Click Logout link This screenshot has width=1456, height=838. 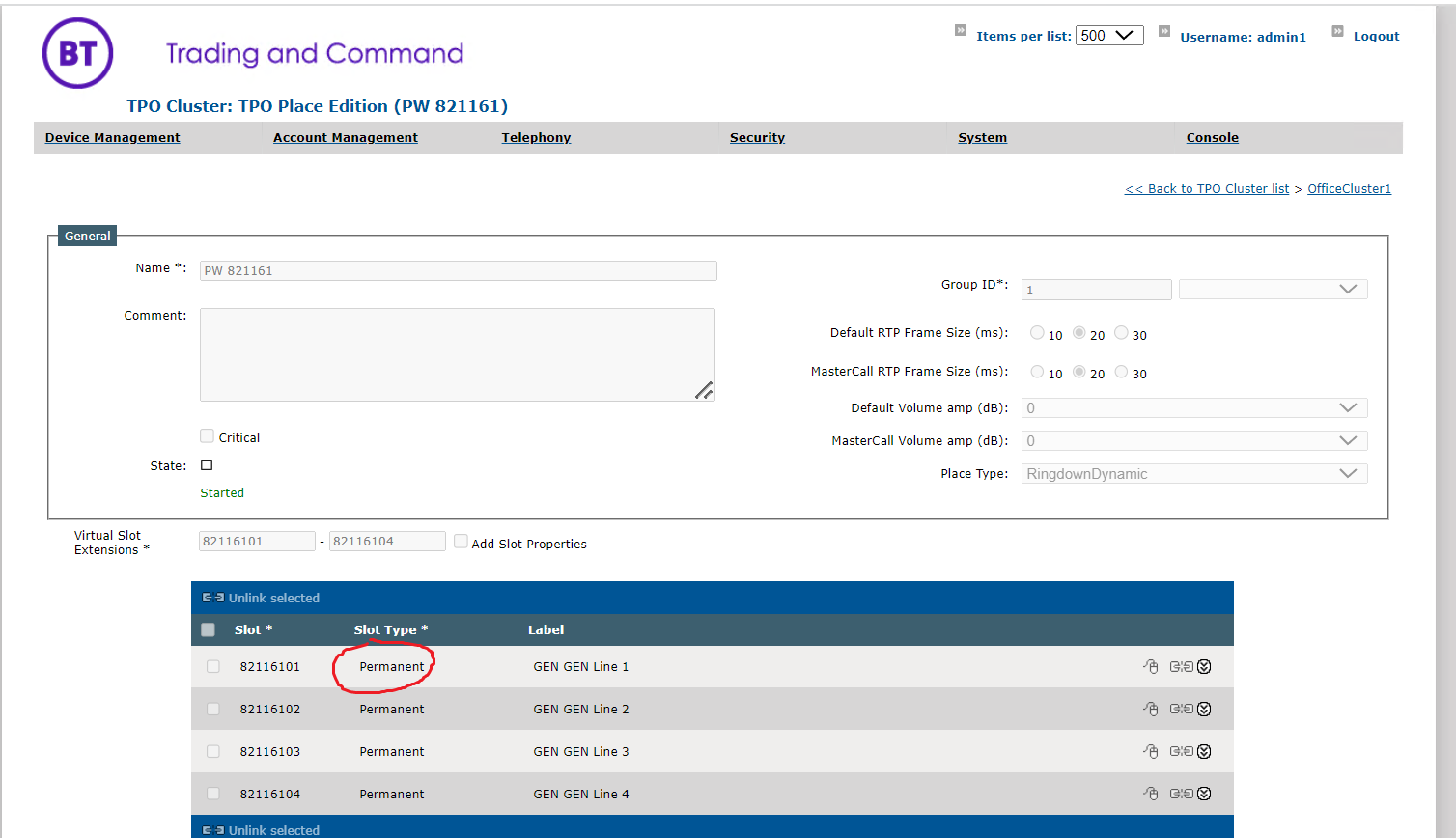point(1376,37)
